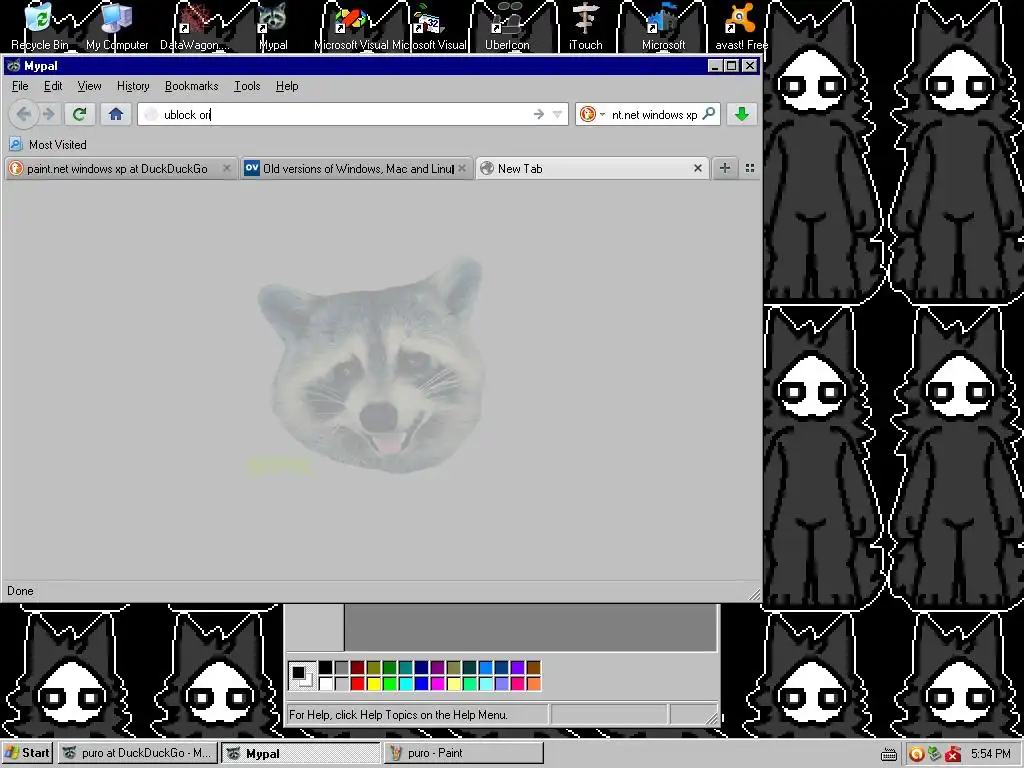Open a new tab with the plus button

(724, 168)
